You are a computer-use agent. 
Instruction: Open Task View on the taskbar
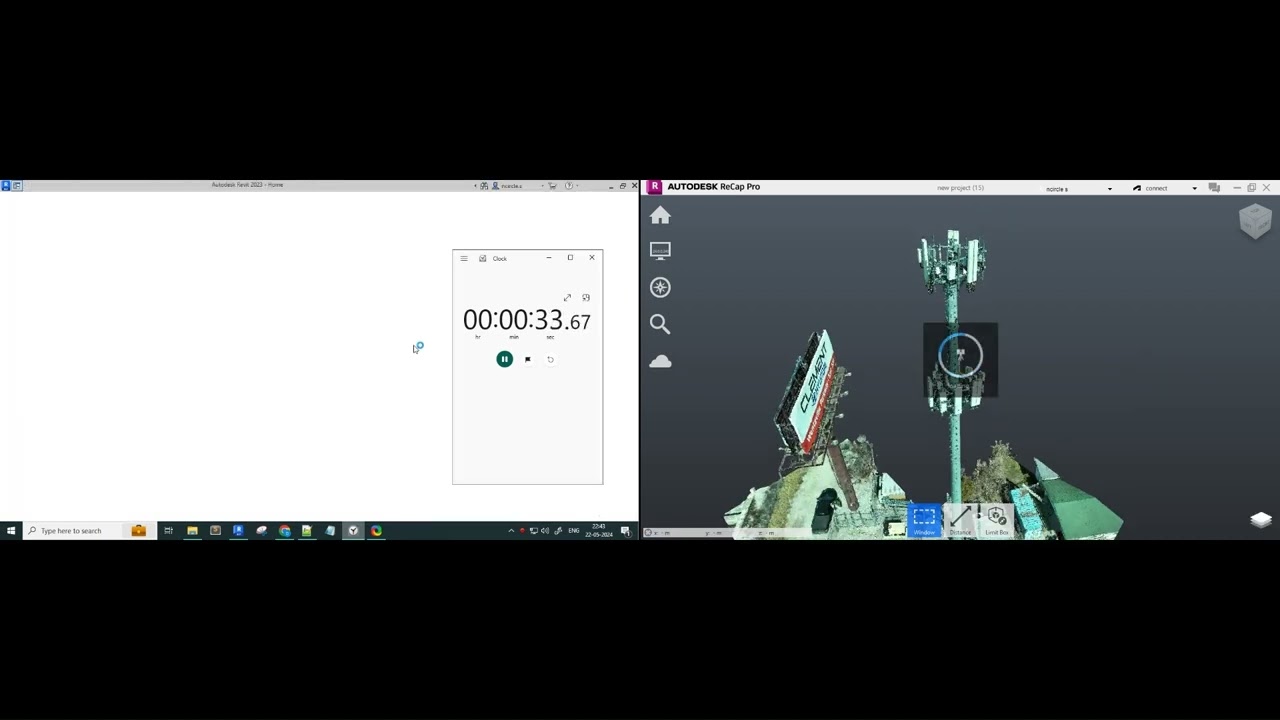pyautogui.click(x=168, y=531)
